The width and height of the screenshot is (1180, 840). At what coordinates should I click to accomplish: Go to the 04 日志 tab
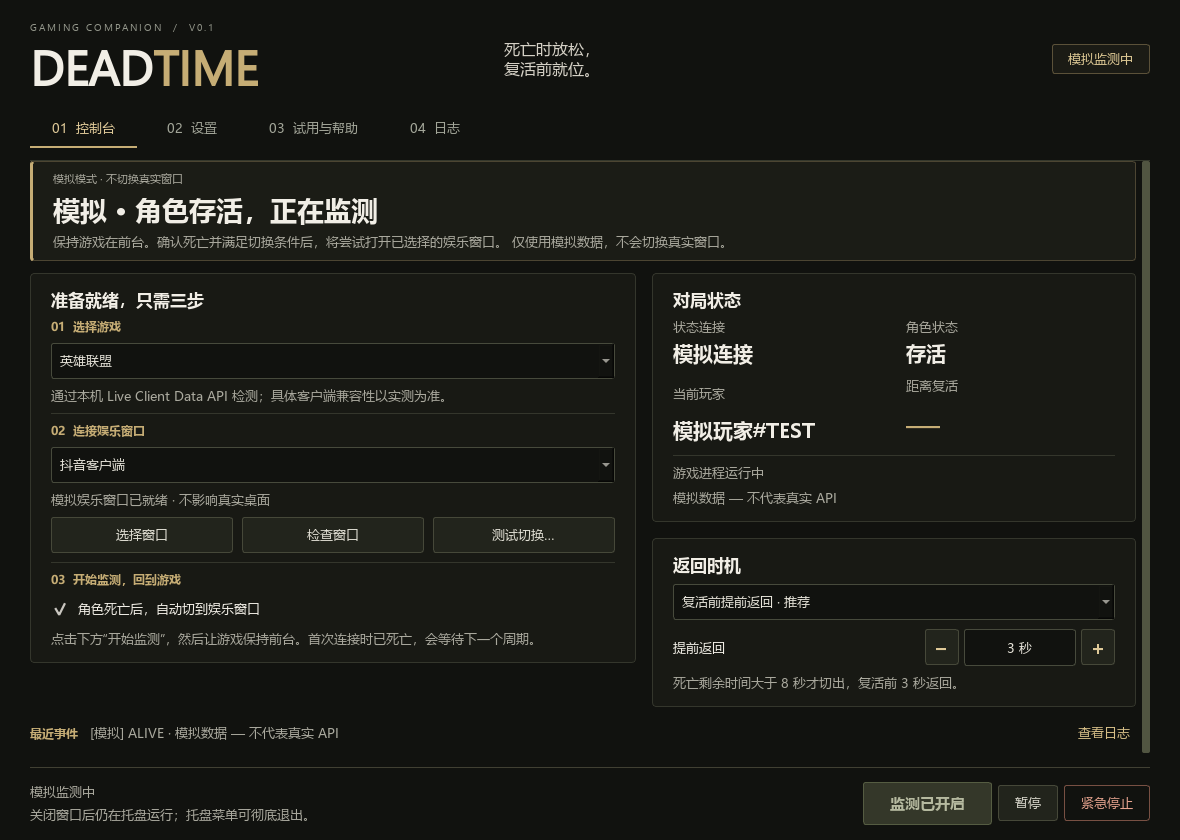(434, 128)
